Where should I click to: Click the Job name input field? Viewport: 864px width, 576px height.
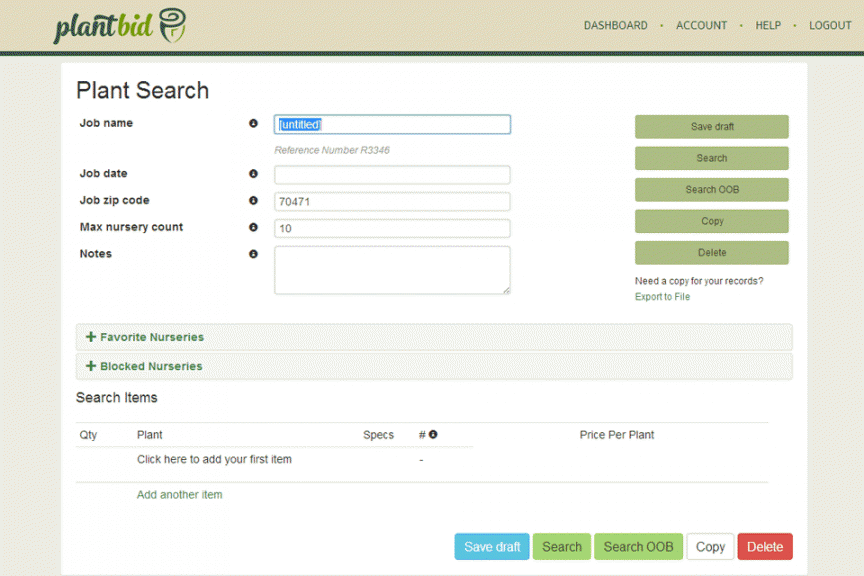coord(392,124)
